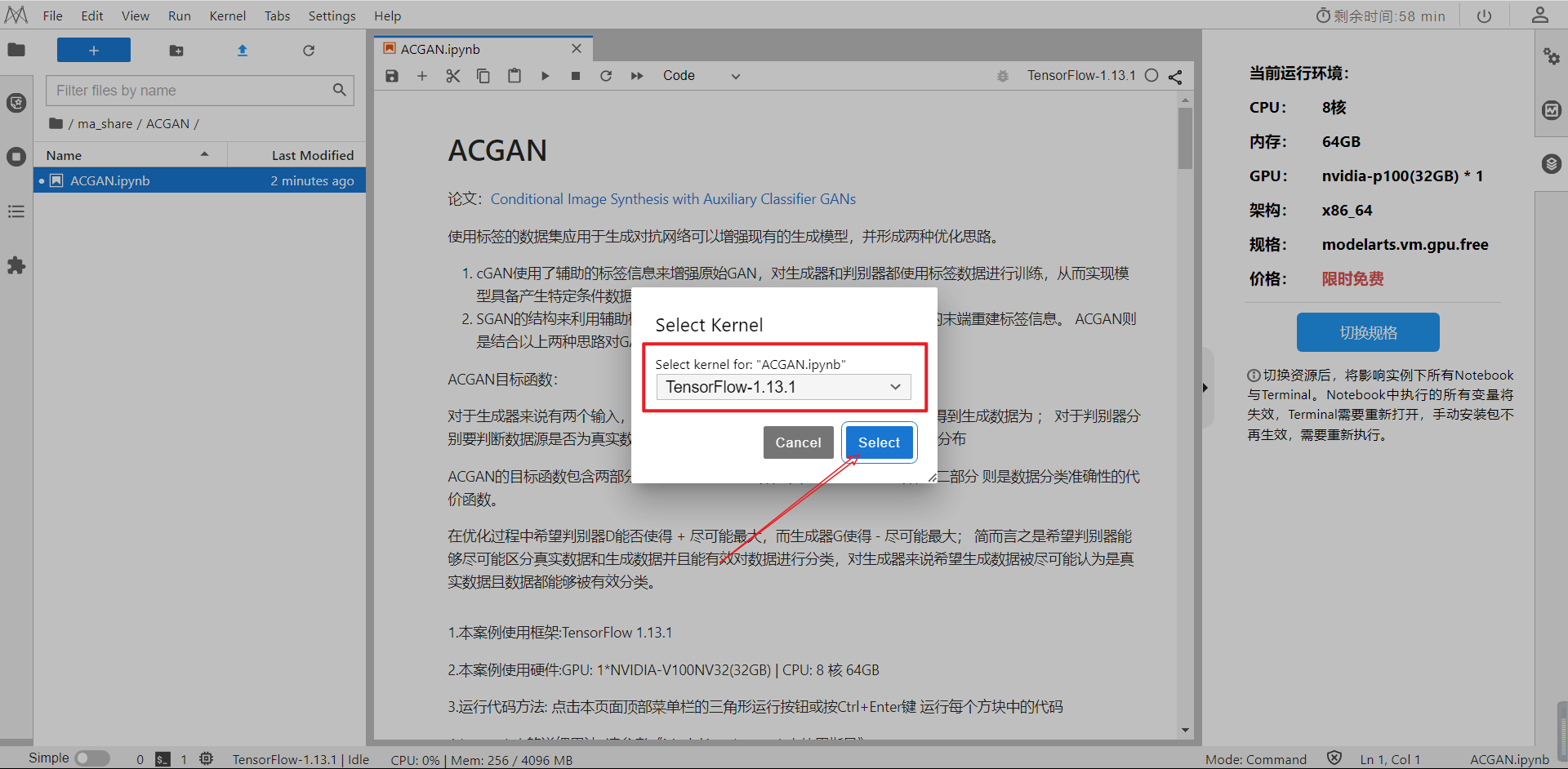Open the Help menu
This screenshot has width=1568, height=769.
388,16
